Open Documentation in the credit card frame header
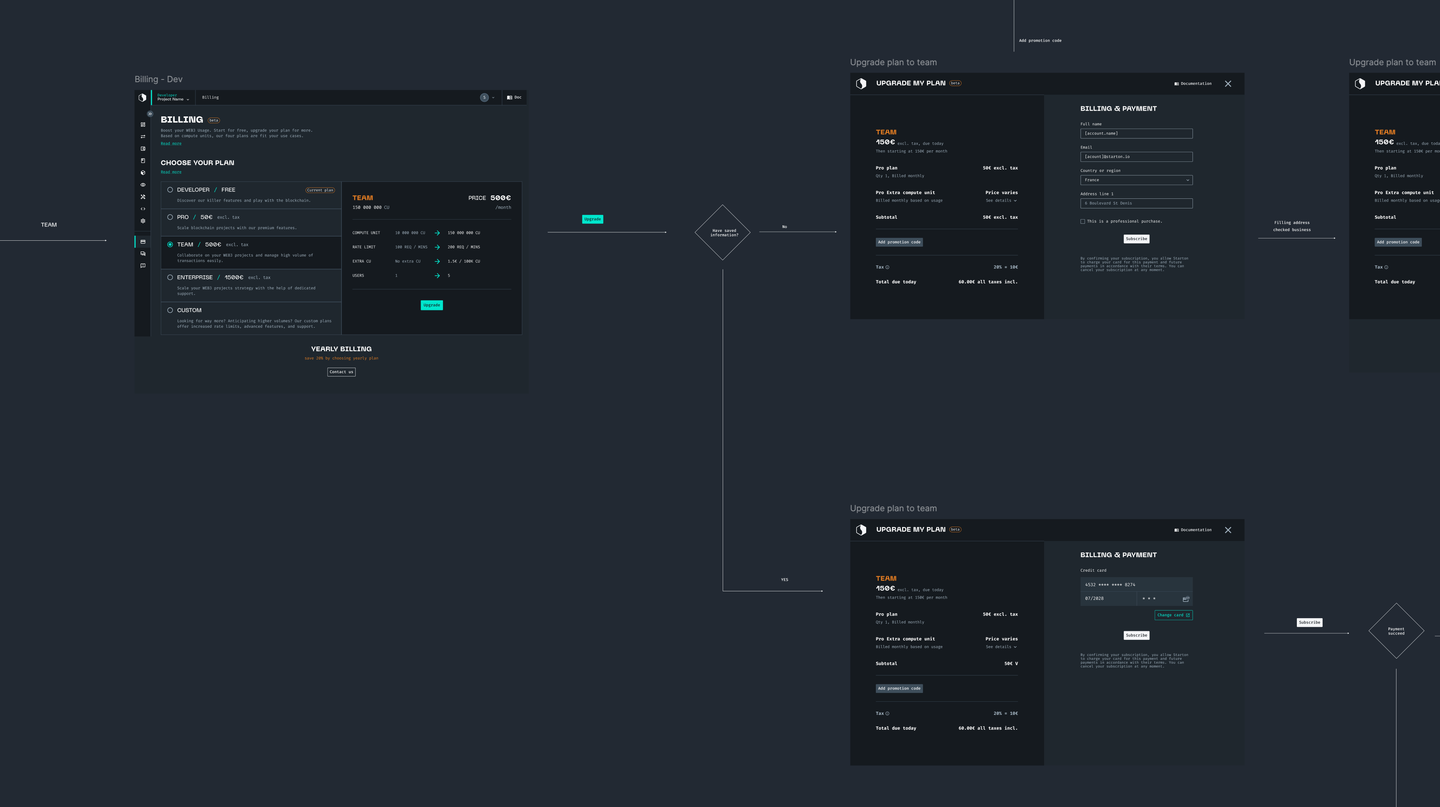This screenshot has height=807, width=1440. pyautogui.click(x=1193, y=530)
